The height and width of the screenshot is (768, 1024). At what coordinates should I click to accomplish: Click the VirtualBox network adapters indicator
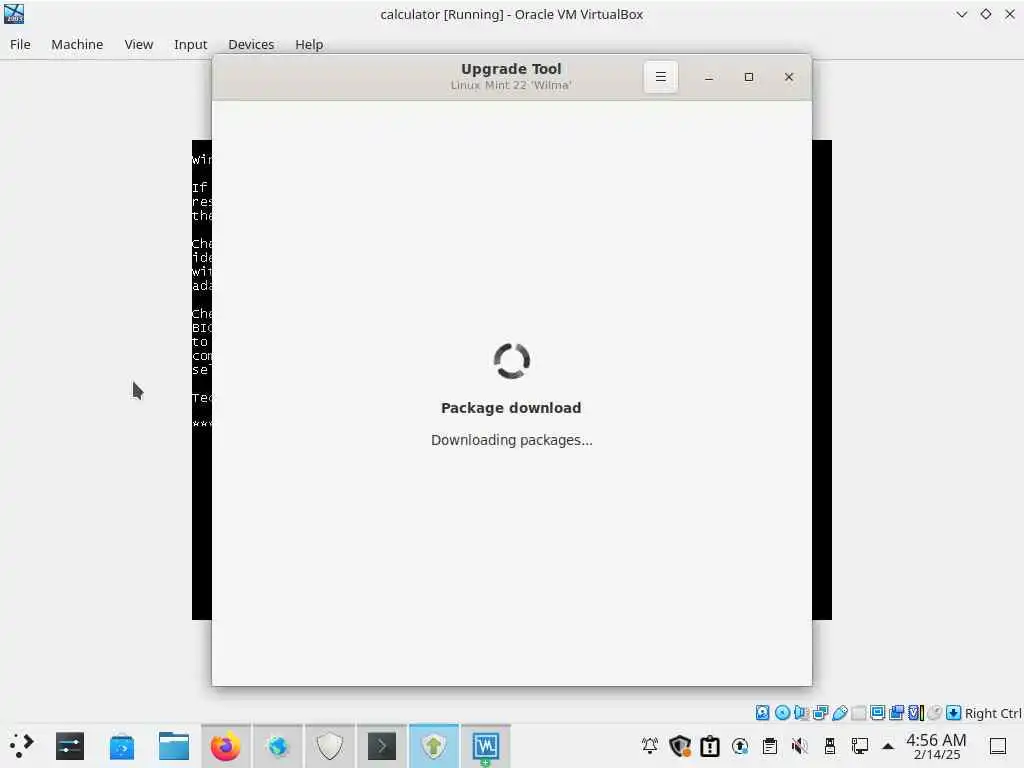(821, 712)
